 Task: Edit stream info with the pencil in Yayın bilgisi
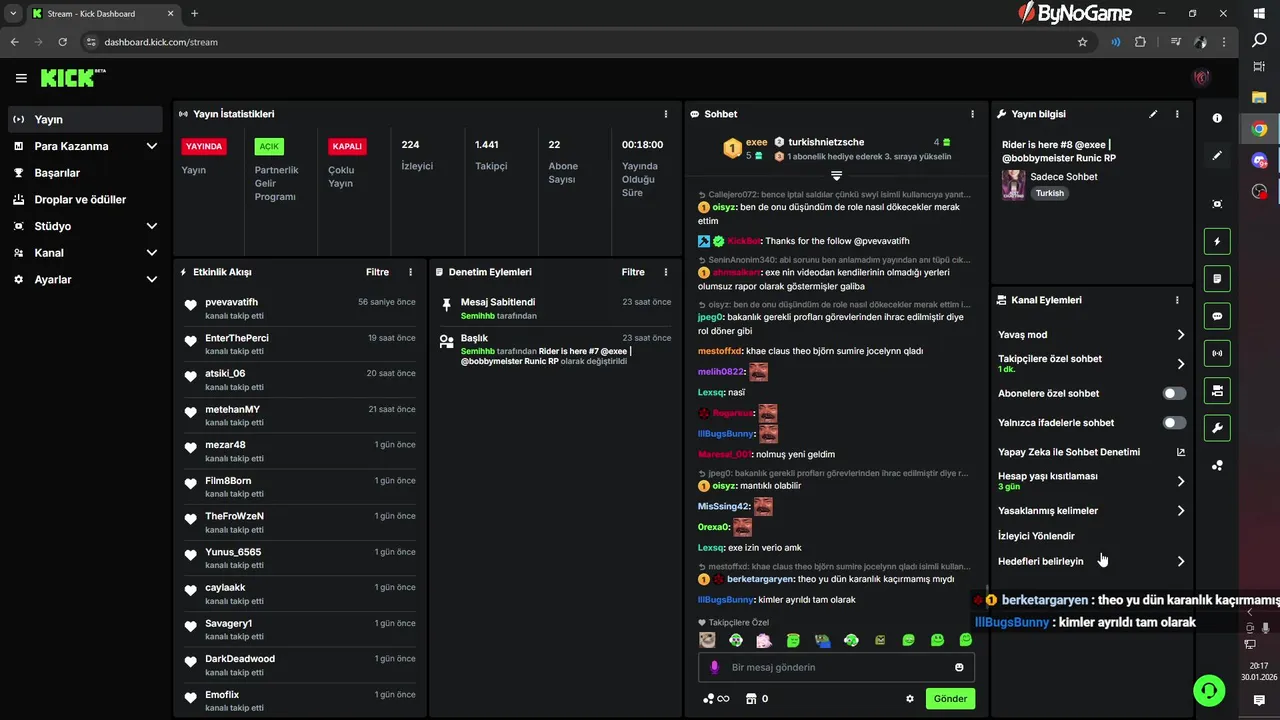click(1153, 114)
